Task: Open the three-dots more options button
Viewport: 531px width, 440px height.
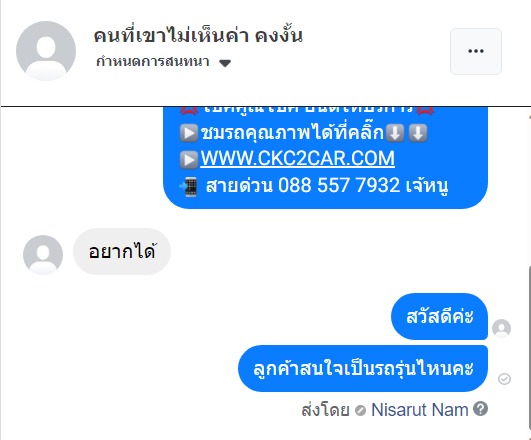Action: coord(475,51)
